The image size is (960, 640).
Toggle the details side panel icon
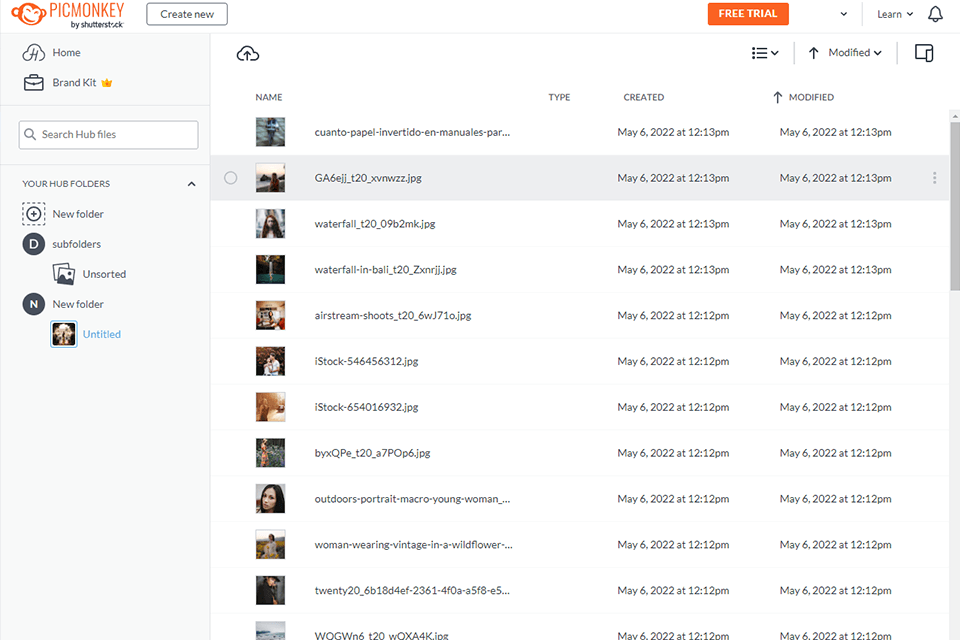click(924, 53)
